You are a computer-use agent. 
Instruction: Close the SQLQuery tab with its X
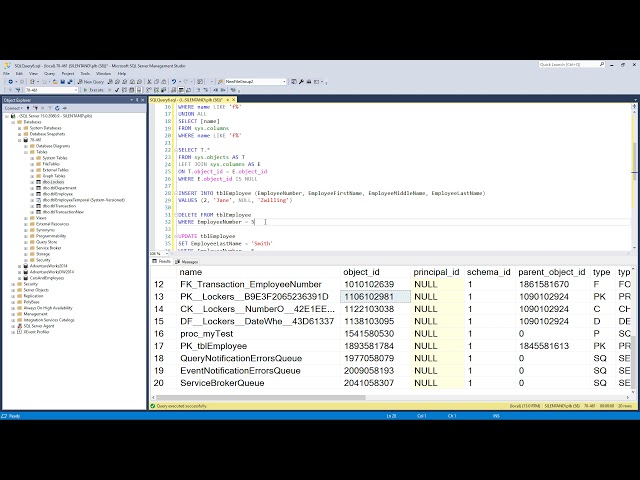[x=233, y=100]
